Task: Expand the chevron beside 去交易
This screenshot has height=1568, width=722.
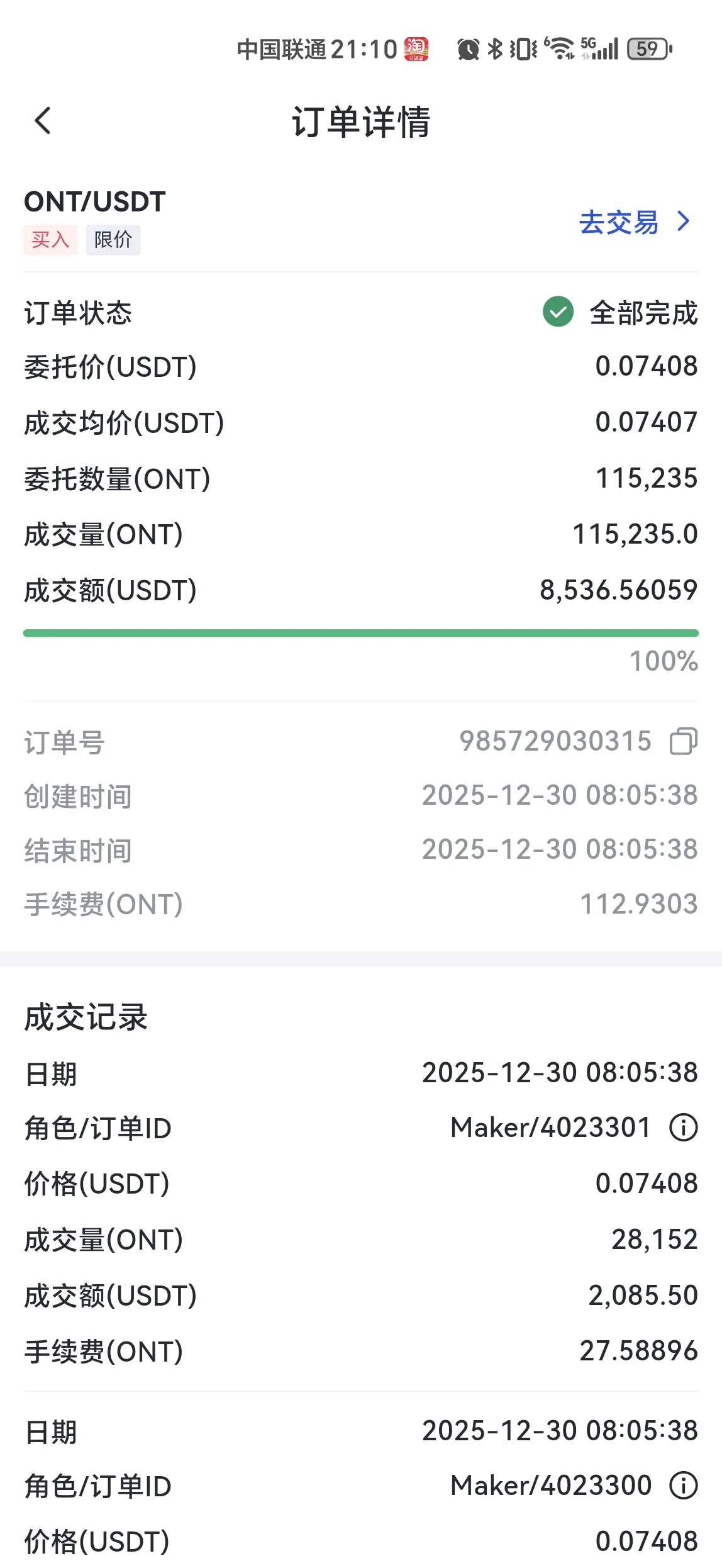Action: 684,221
